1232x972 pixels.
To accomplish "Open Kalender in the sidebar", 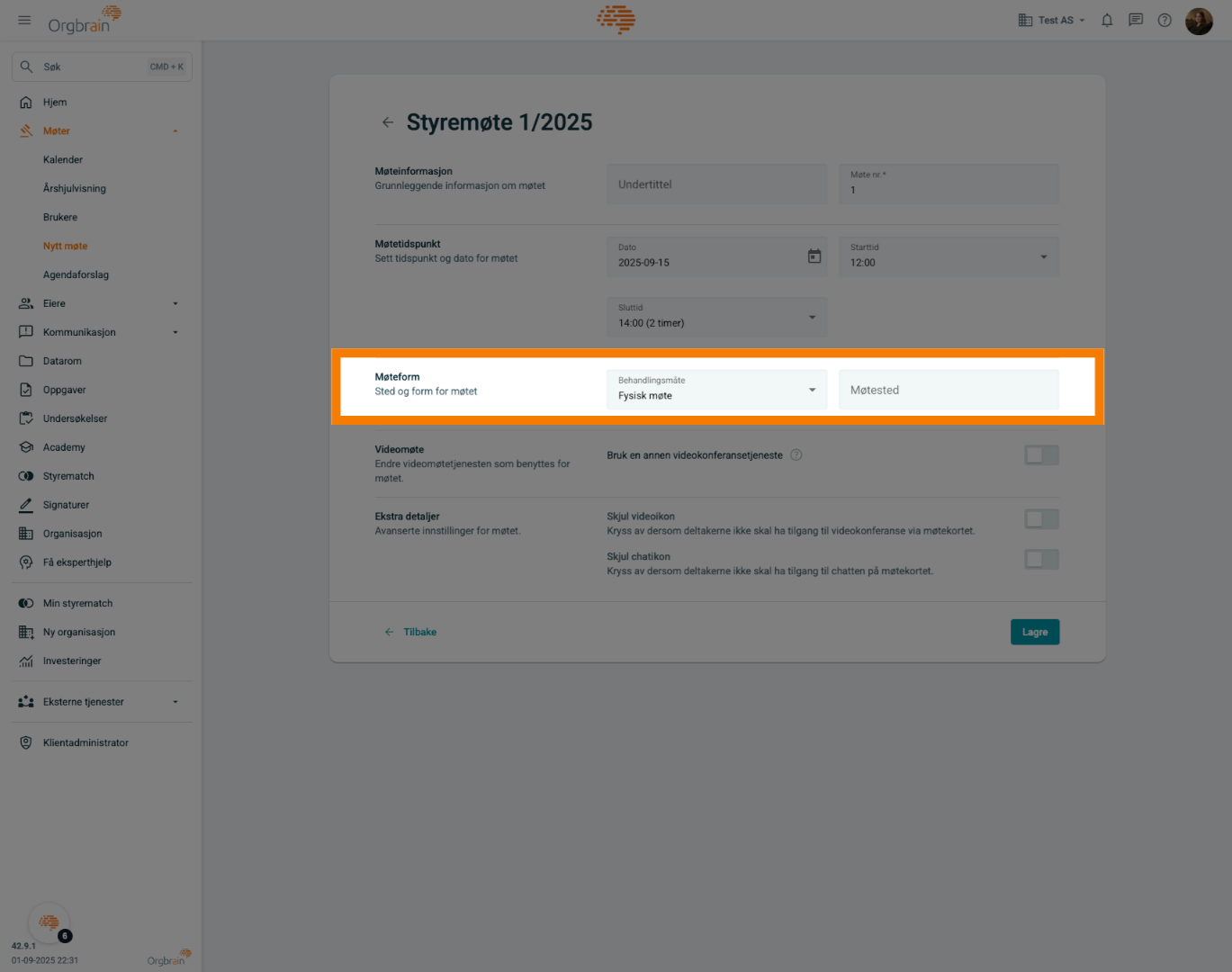I will click(x=63, y=160).
